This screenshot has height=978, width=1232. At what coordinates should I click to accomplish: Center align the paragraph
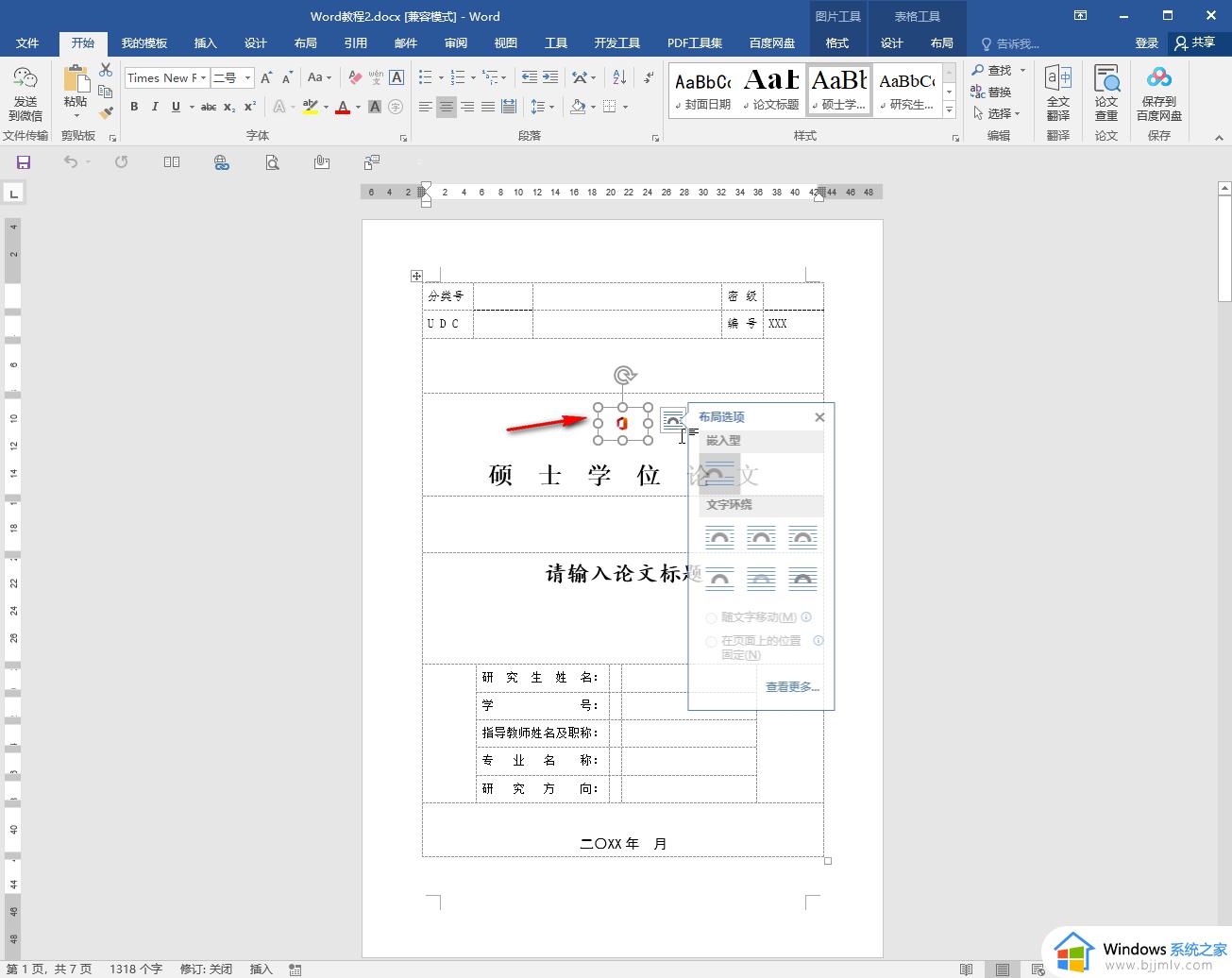[x=447, y=107]
